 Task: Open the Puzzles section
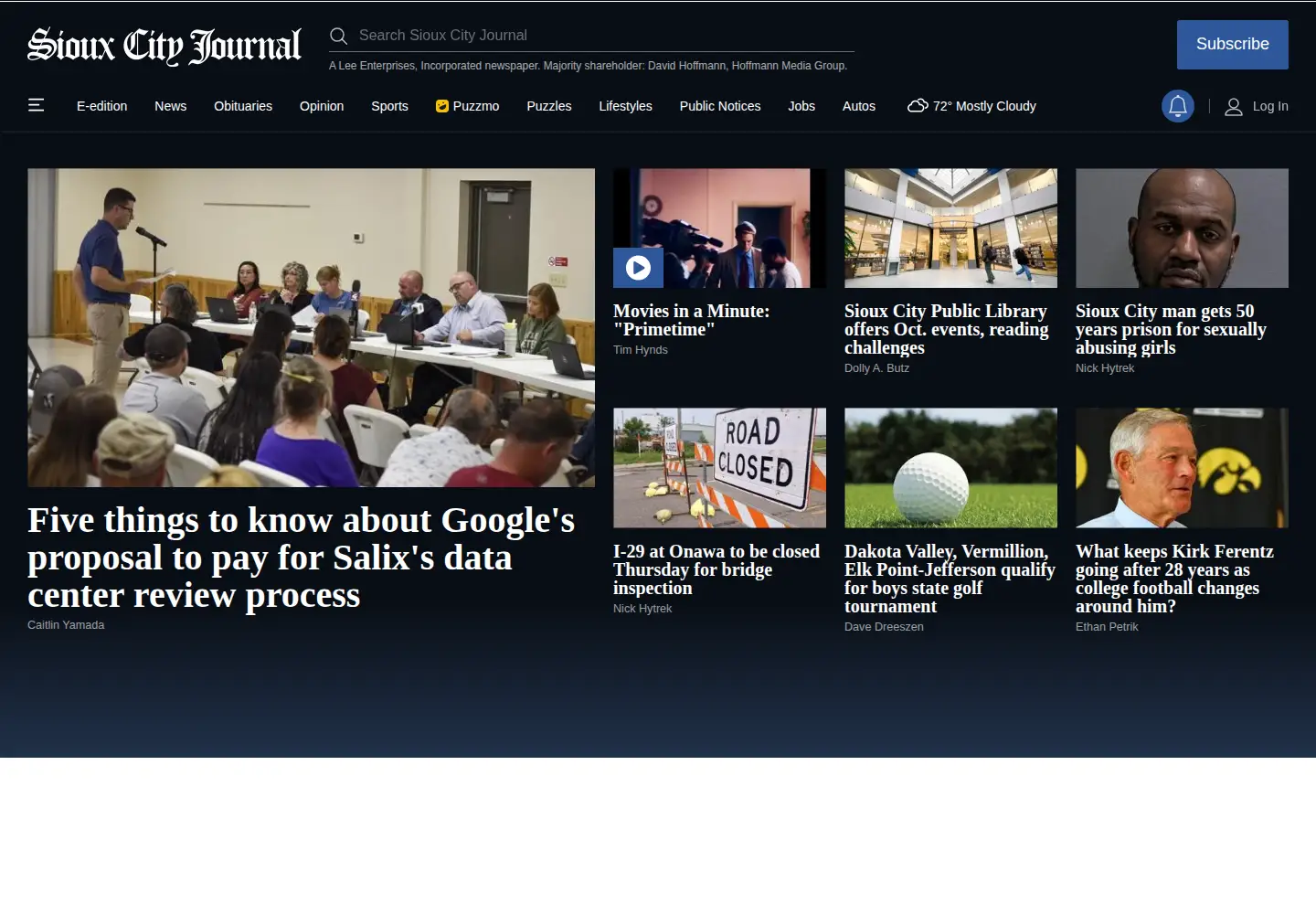tap(549, 106)
